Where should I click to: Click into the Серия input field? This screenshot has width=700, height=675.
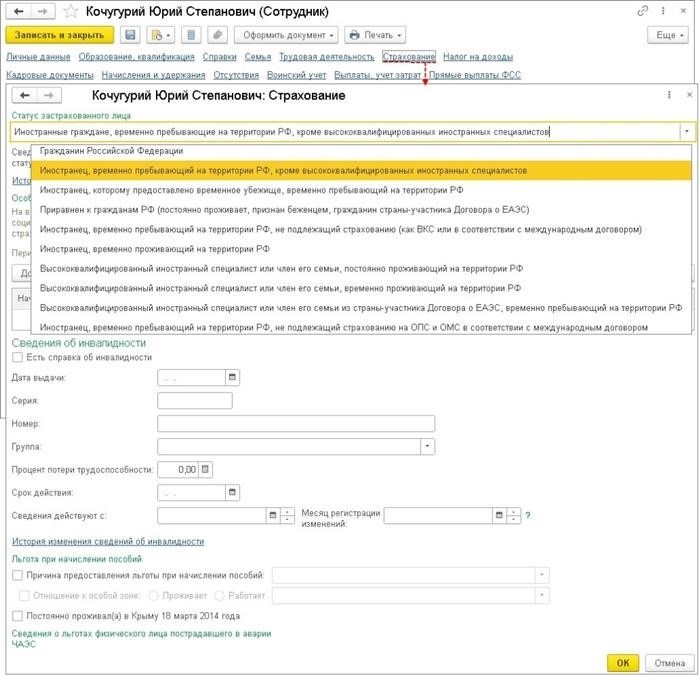pyautogui.click(x=195, y=400)
